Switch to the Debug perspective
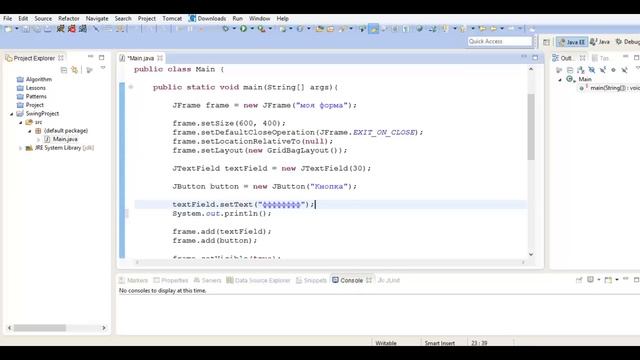The width and height of the screenshot is (640, 360). pyautogui.click(x=628, y=42)
